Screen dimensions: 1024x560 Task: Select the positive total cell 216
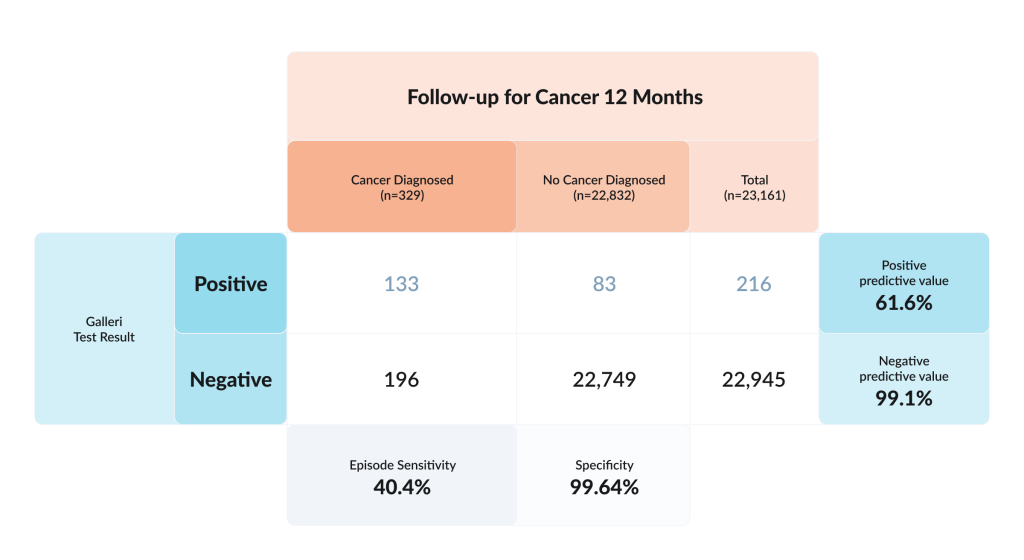[754, 284]
